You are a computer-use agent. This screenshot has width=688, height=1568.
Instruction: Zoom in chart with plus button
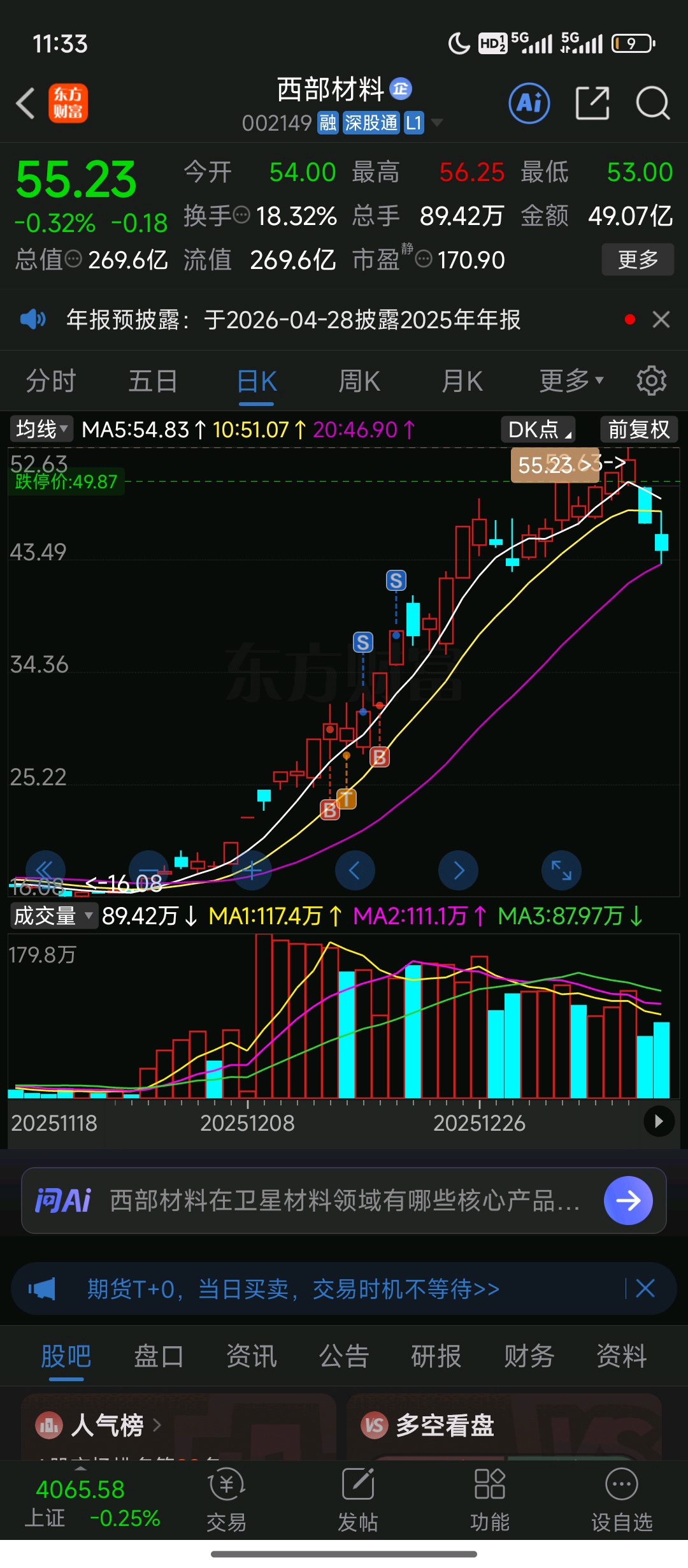[x=252, y=870]
